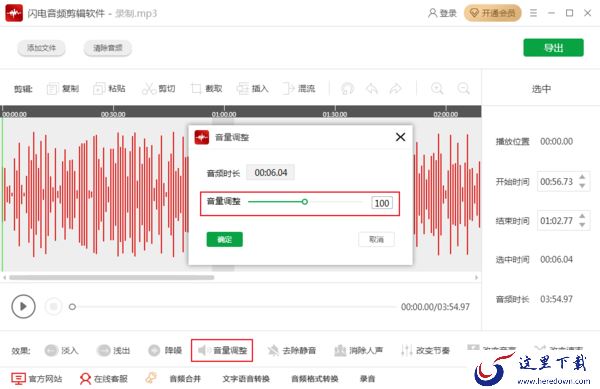The width and height of the screenshot is (600, 389).
Task: Click the redo arrow icon
Action: pyautogui.click(x=396, y=89)
